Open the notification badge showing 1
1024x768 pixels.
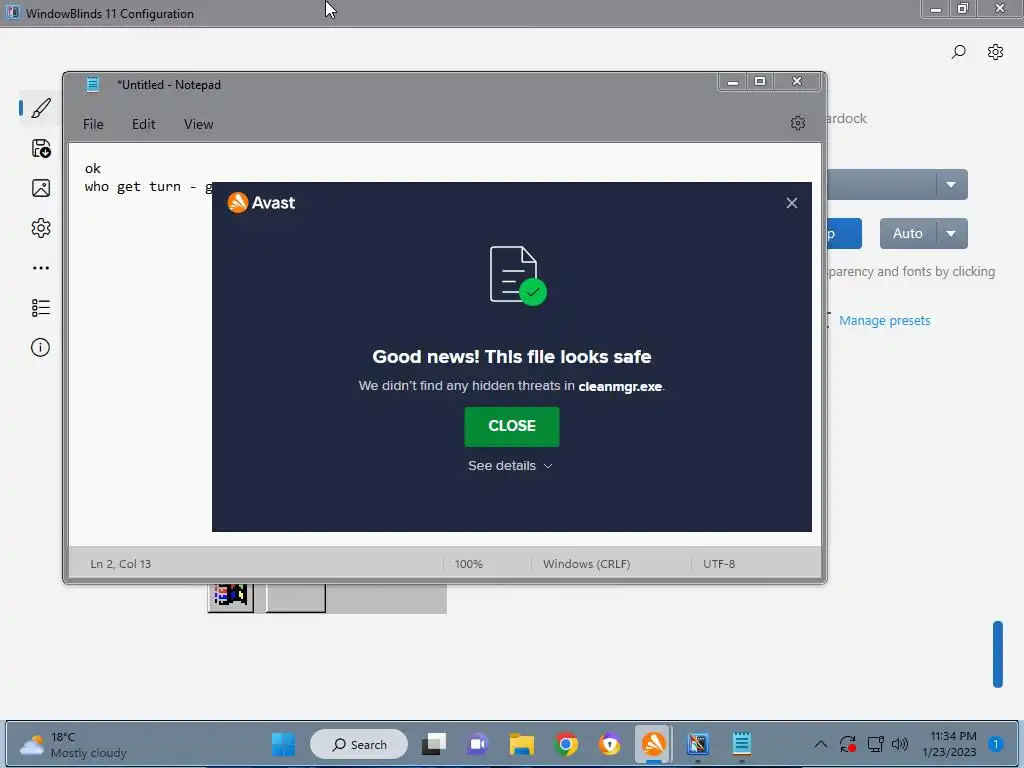coord(995,744)
